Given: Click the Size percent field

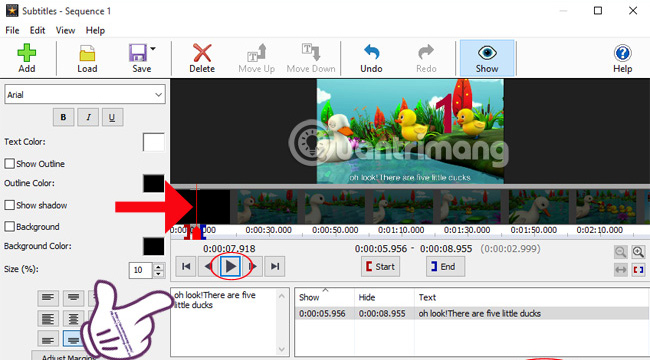Looking at the screenshot, I should [x=141, y=270].
